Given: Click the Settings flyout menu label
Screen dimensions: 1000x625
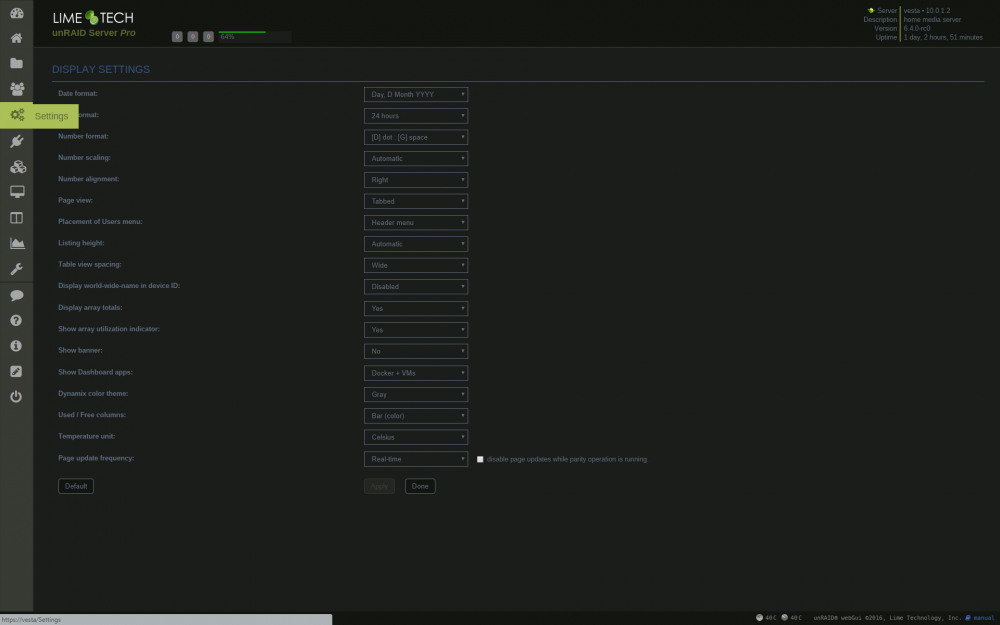Looking at the screenshot, I should pos(52,116).
